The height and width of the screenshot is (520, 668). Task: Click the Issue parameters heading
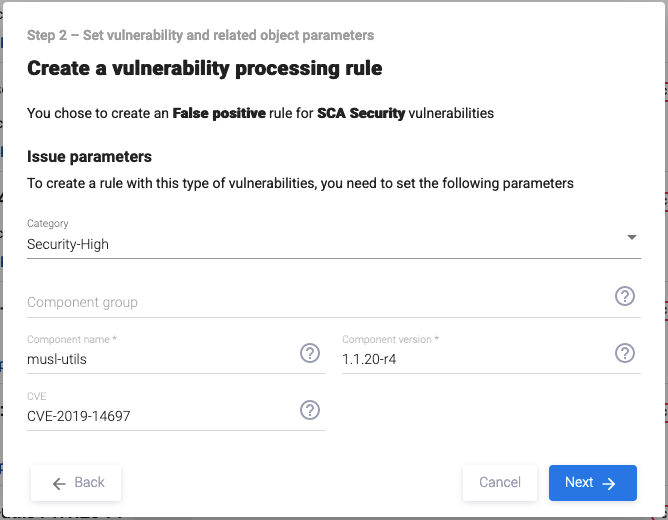tap(89, 157)
